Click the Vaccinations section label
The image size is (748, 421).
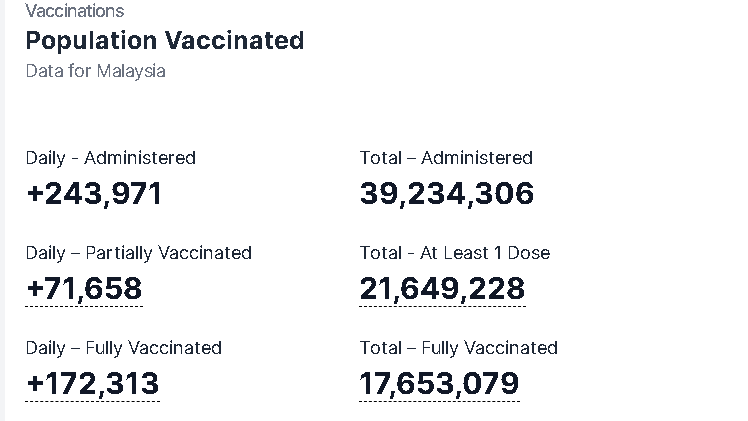click(x=75, y=11)
